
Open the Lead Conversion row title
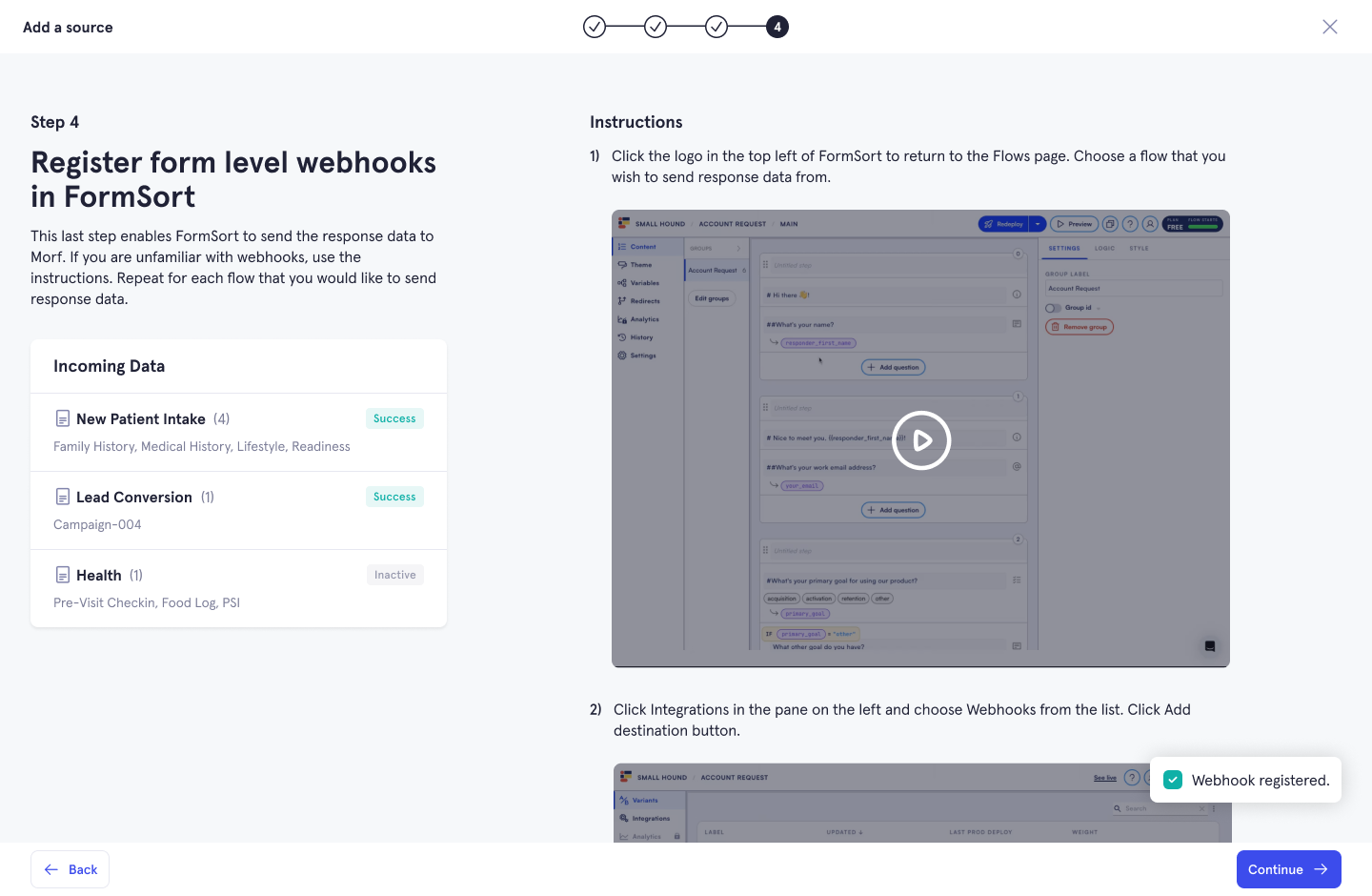pos(134,497)
